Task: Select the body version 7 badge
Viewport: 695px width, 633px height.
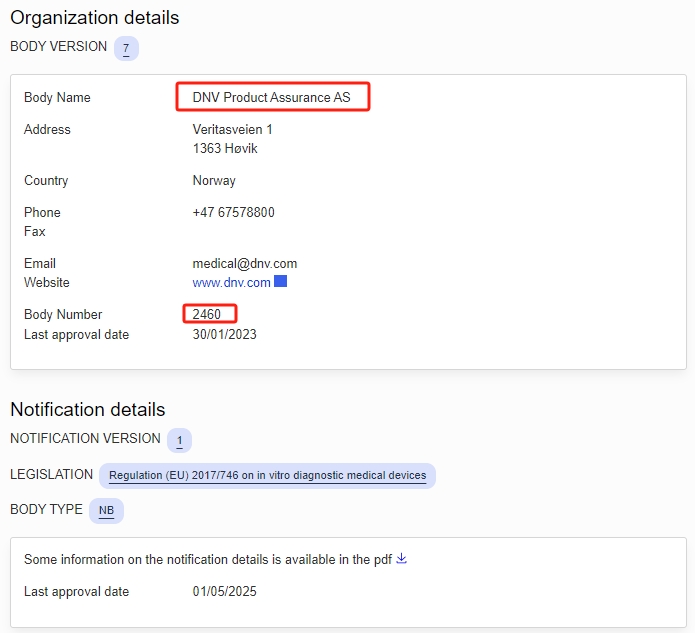Action: tap(126, 48)
